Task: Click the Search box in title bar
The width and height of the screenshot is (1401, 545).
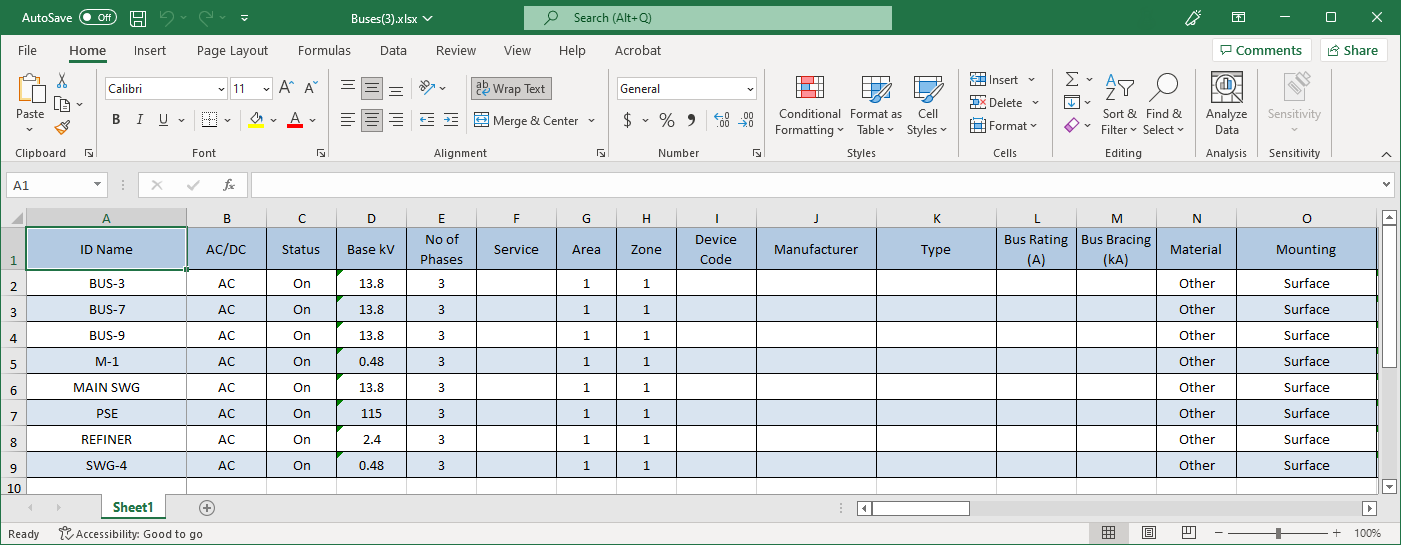Action: (707, 17)
